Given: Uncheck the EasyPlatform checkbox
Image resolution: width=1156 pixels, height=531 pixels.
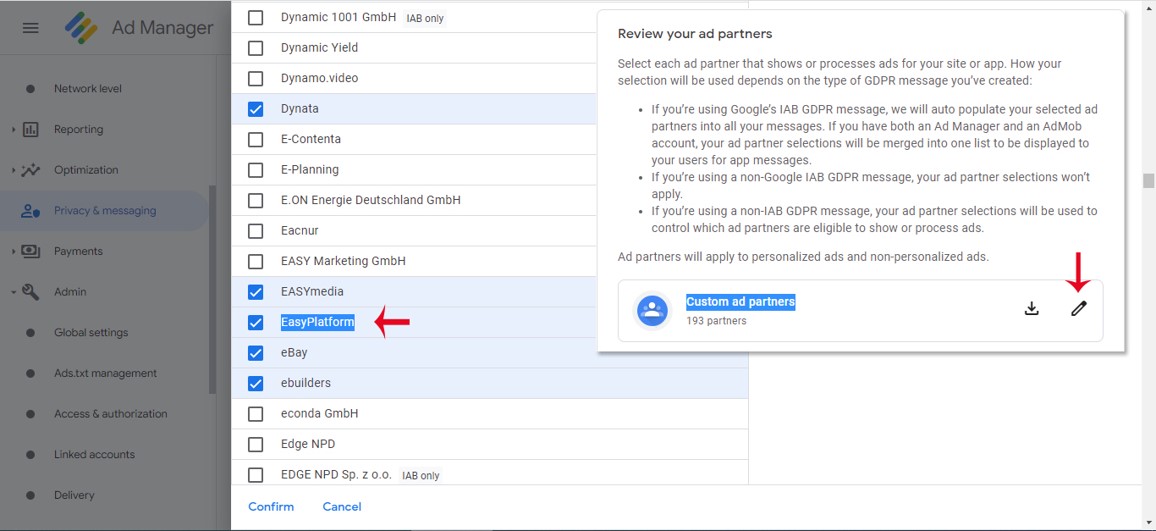Looking at the screenshot, I should [255, 322].
